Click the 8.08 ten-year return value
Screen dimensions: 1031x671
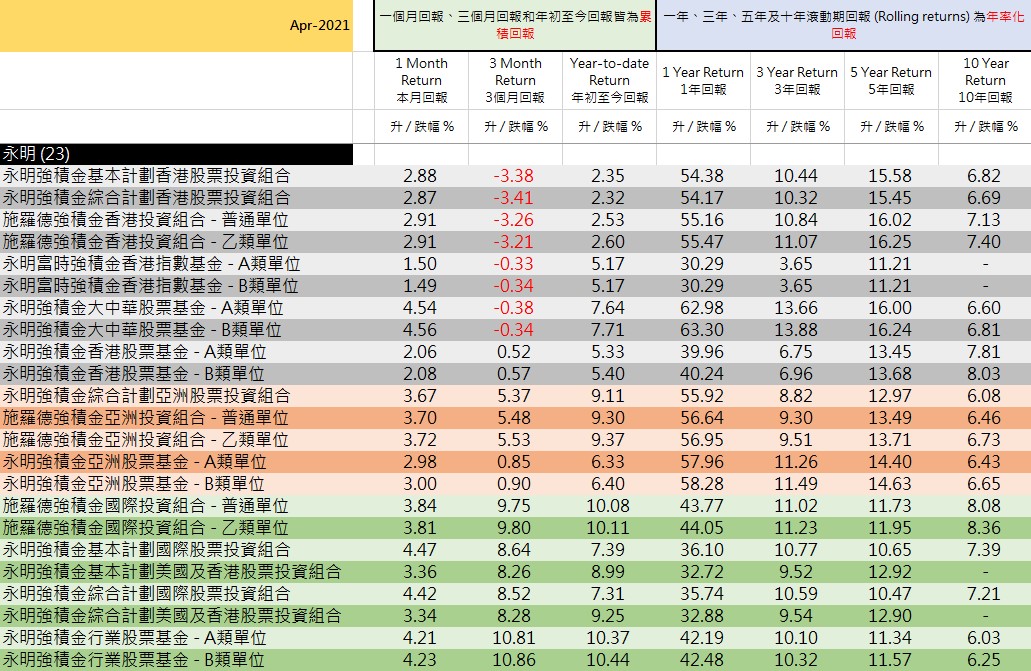(984, 506)
